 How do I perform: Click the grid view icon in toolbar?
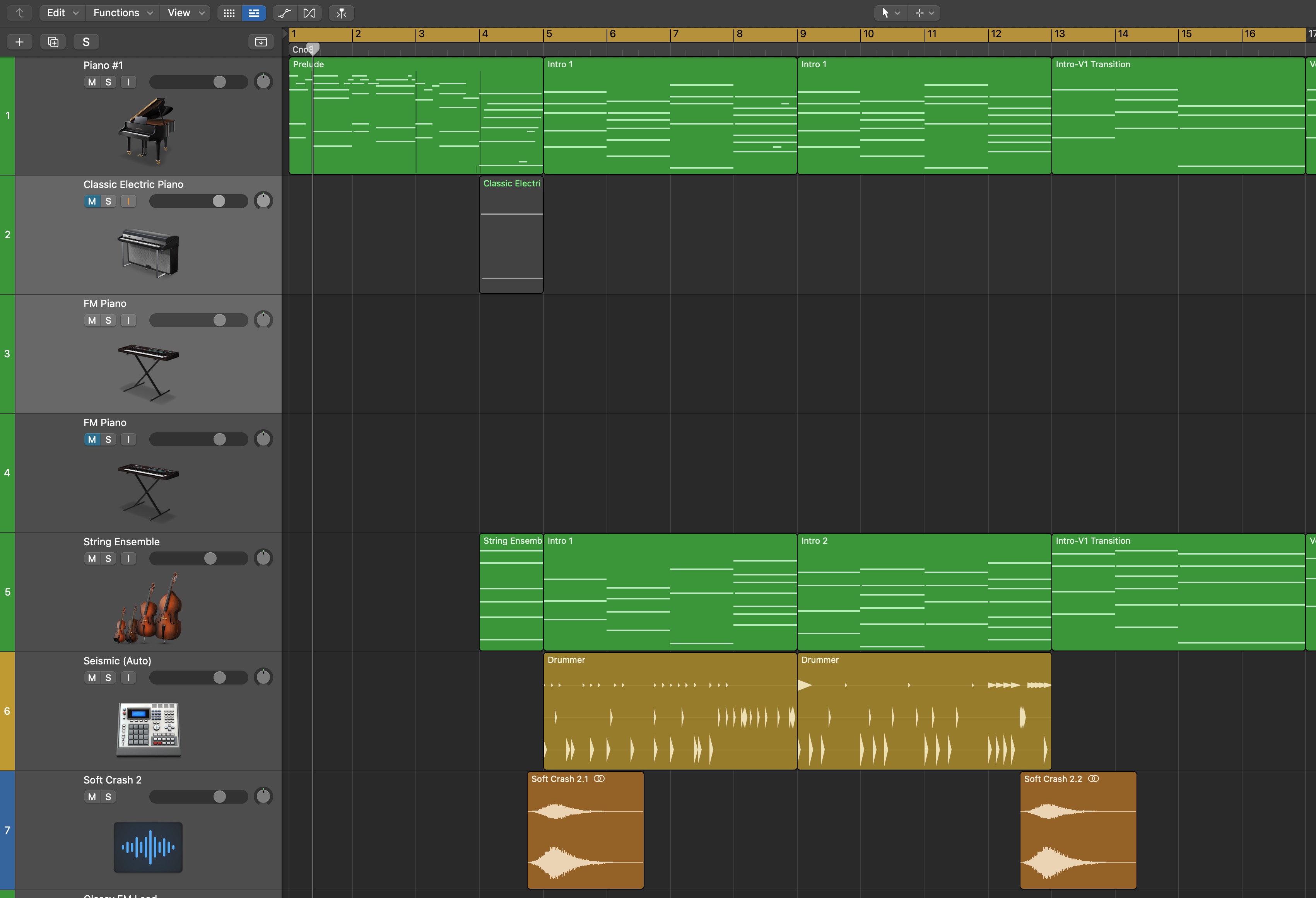[229, 13]
